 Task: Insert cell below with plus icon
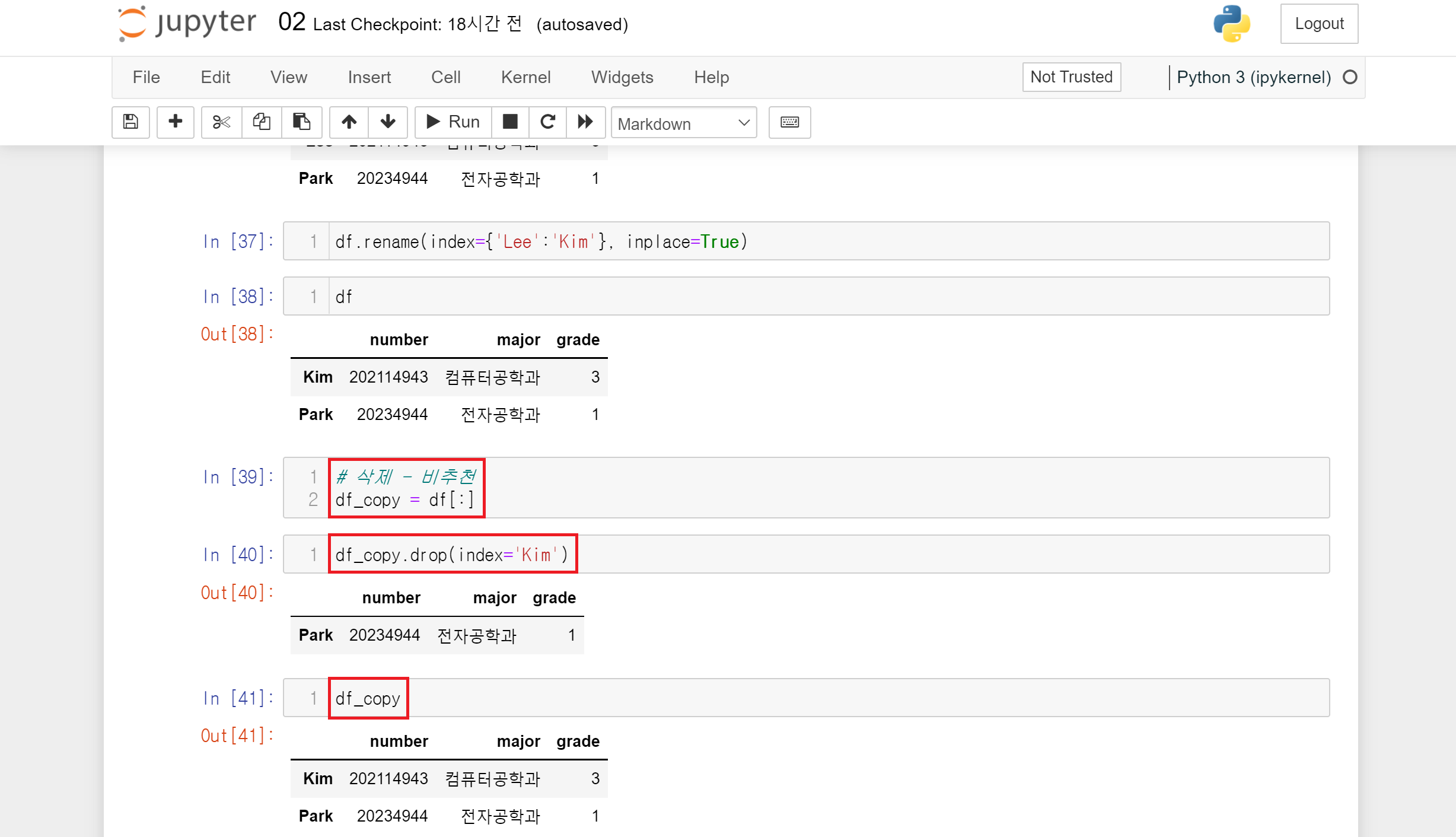pos(175,122)
